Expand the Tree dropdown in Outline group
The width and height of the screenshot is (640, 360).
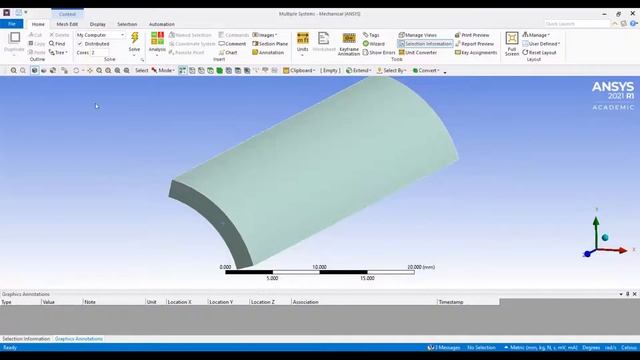pos(58,53)
